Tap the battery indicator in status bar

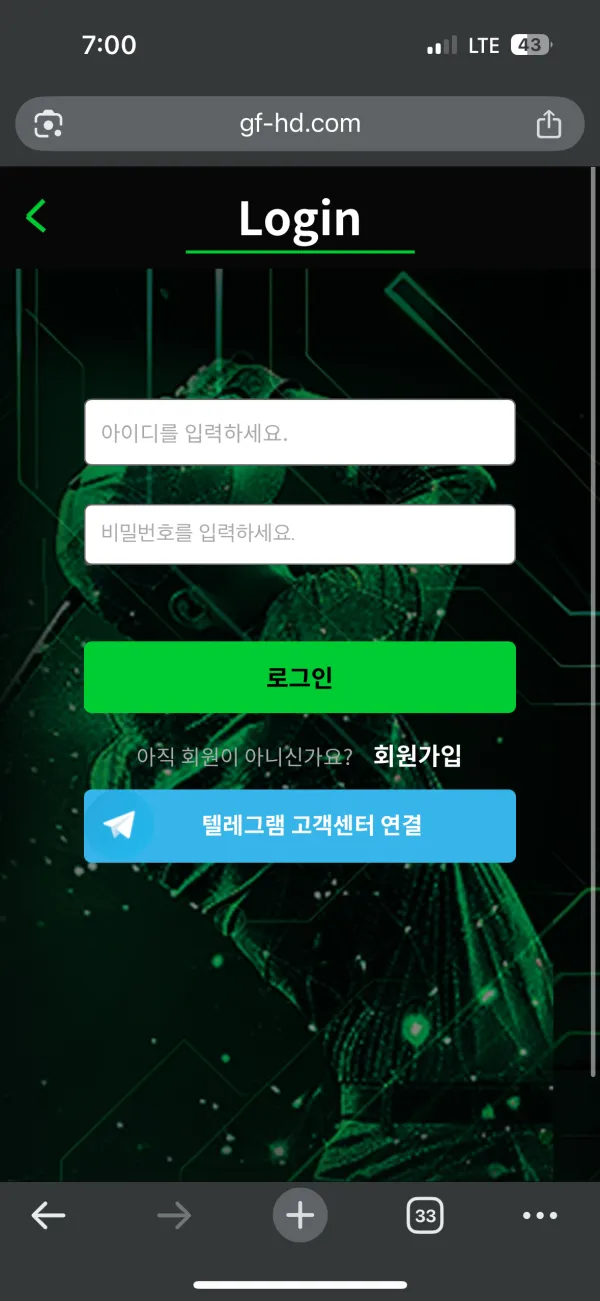click(x=531, y=45)
